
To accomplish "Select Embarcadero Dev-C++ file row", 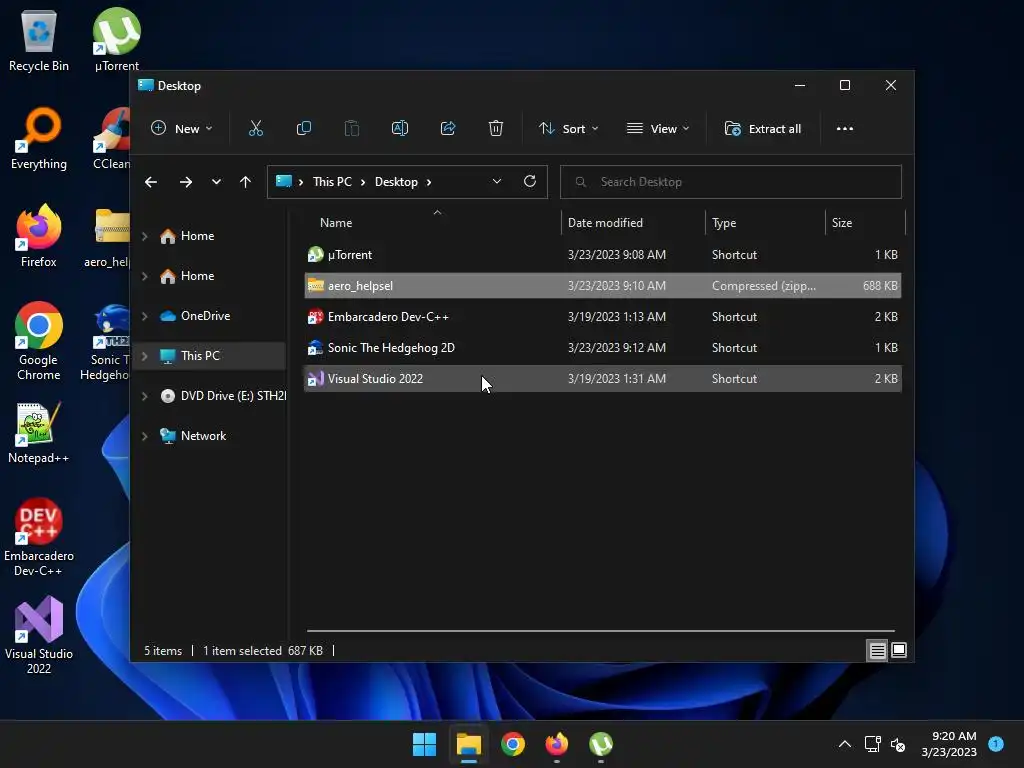I will (603, 317).
